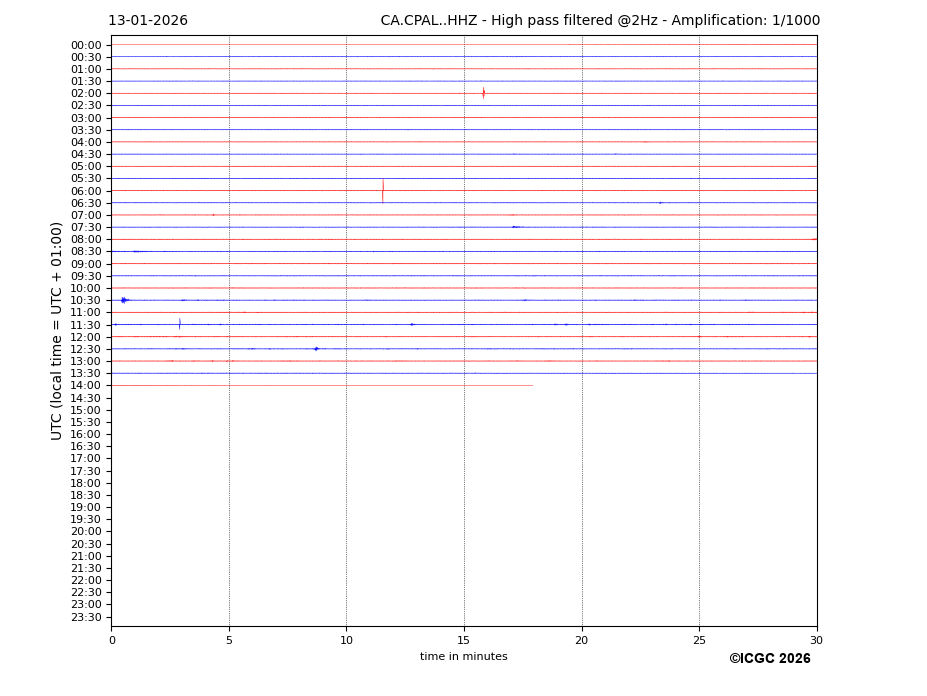Click the blue burst starting the 10:30 trace
The width and height of the screenshot is (927, 696).
124,300
